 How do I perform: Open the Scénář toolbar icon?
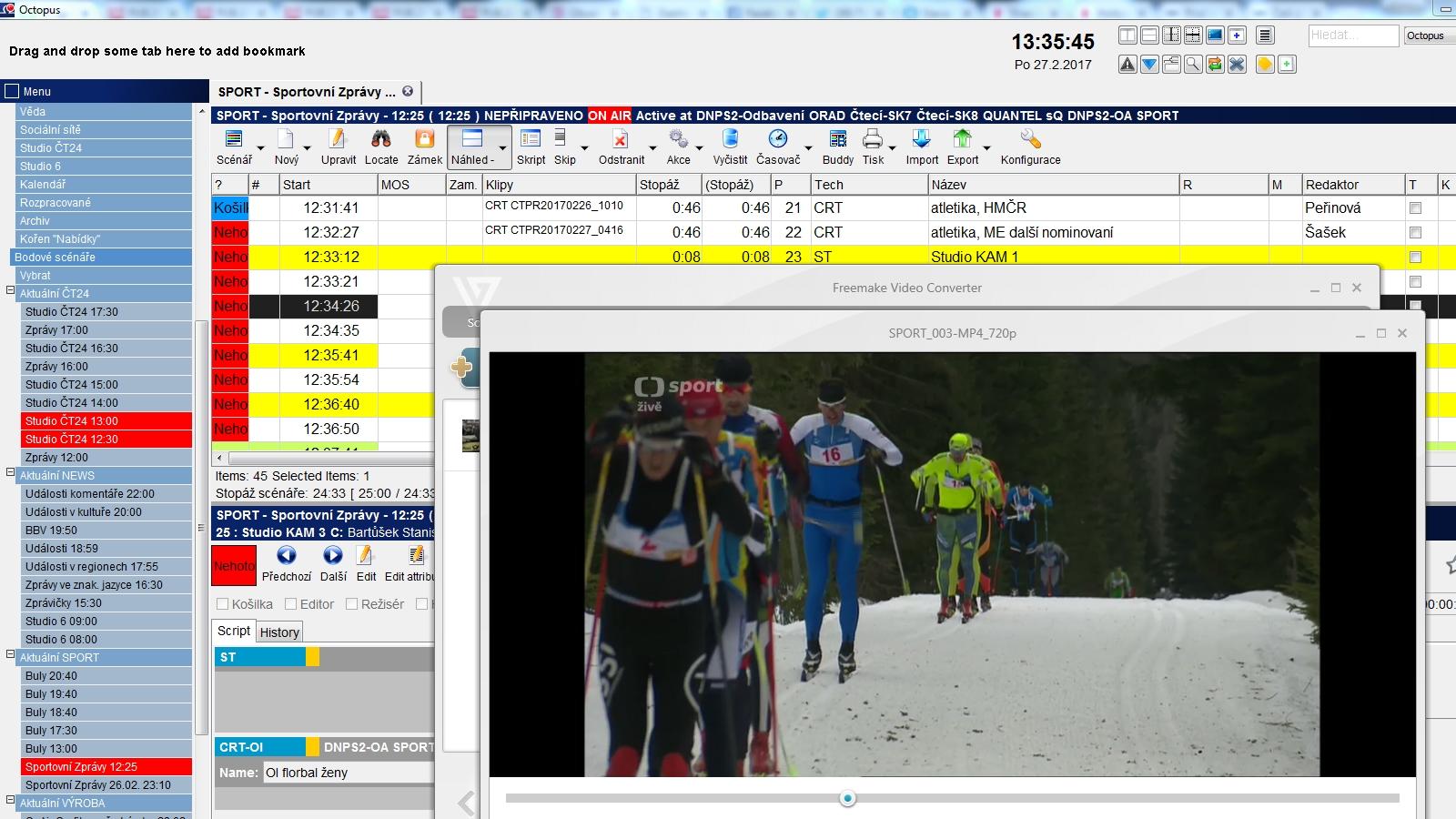point(234,139)
